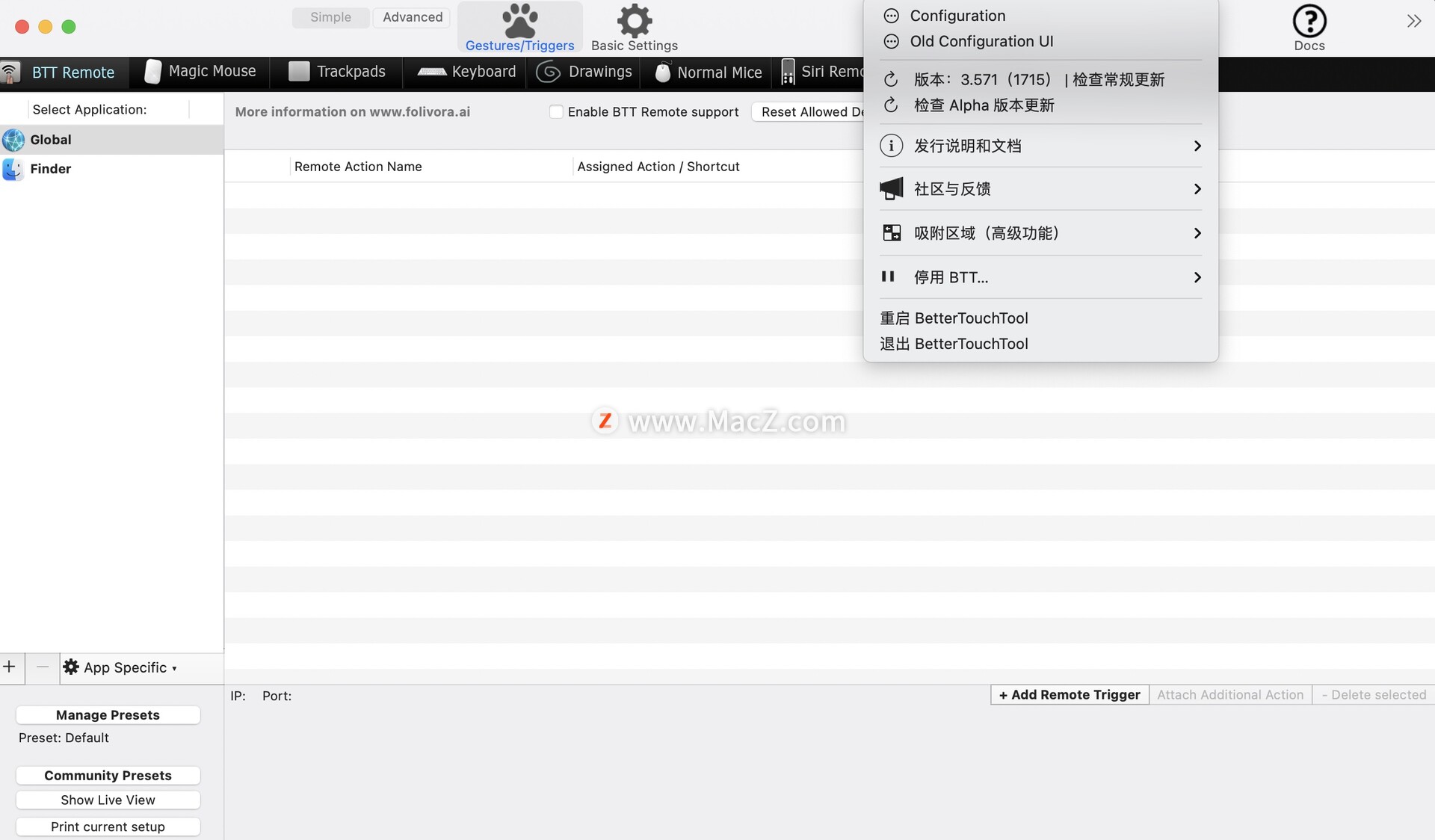1435x840 pixels.
Task: Switch to Magic Mouse tab
Action: point(200,72)
